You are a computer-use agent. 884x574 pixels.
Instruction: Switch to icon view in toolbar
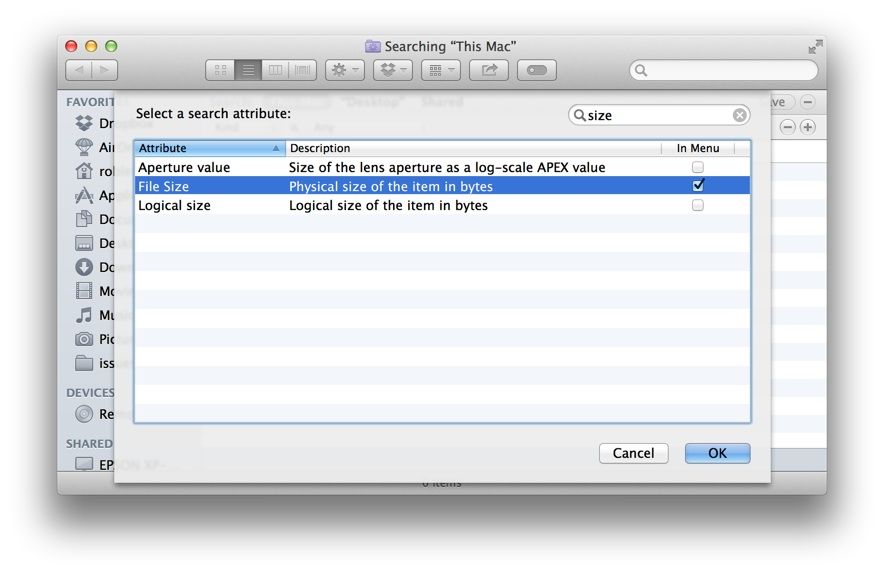[220, 70]
